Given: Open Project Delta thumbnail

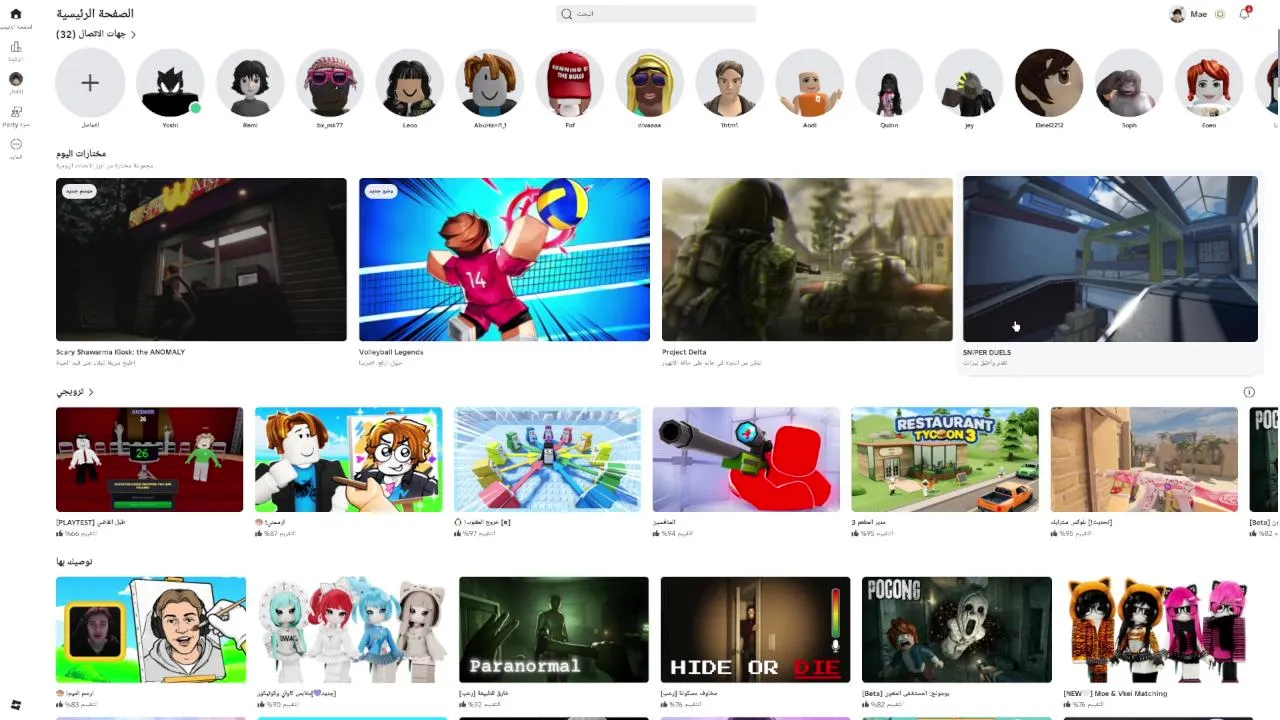Looking at the screenshot, I should pyautogui.click(x=807, y=260).
